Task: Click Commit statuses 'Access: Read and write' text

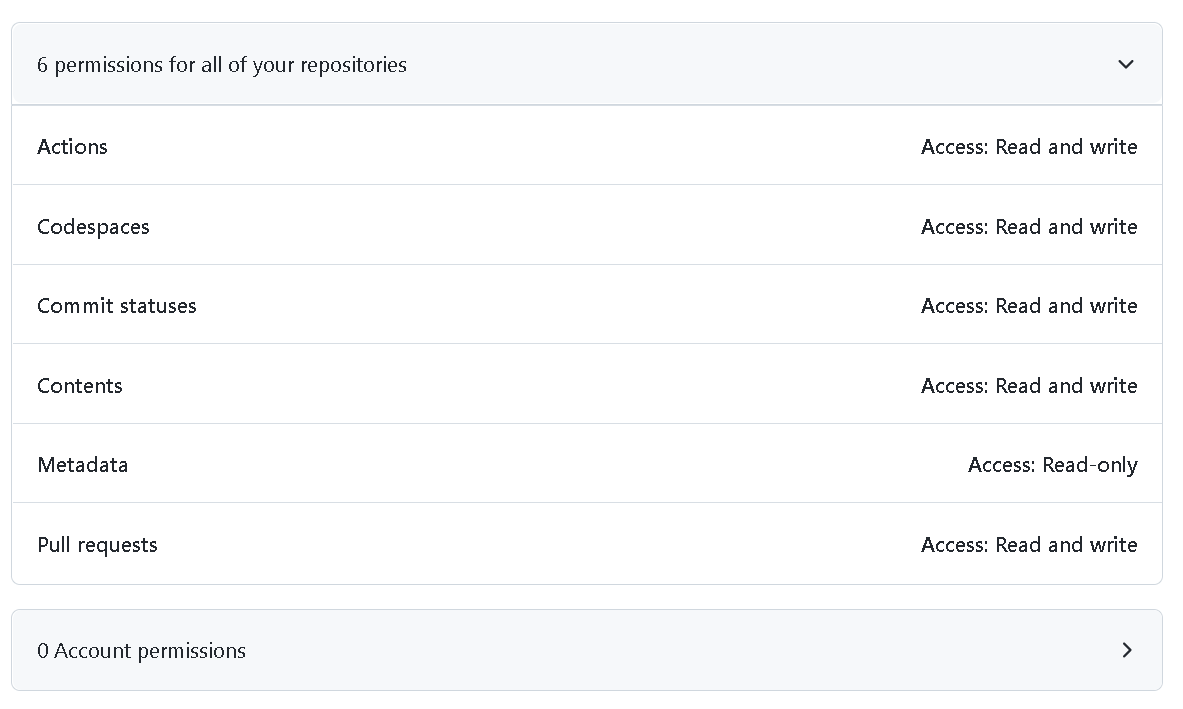Action: [1029, 306]
